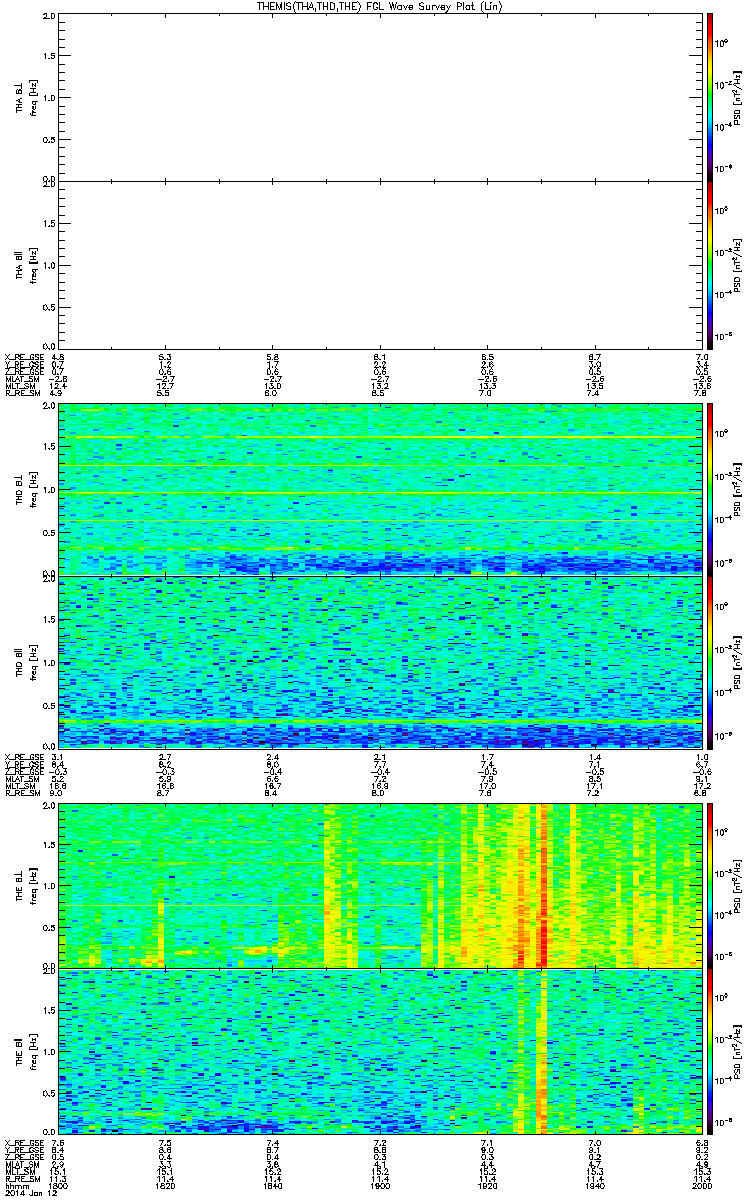Click the THD BL colorbar

pyautogui.click(x=709, y=490)
